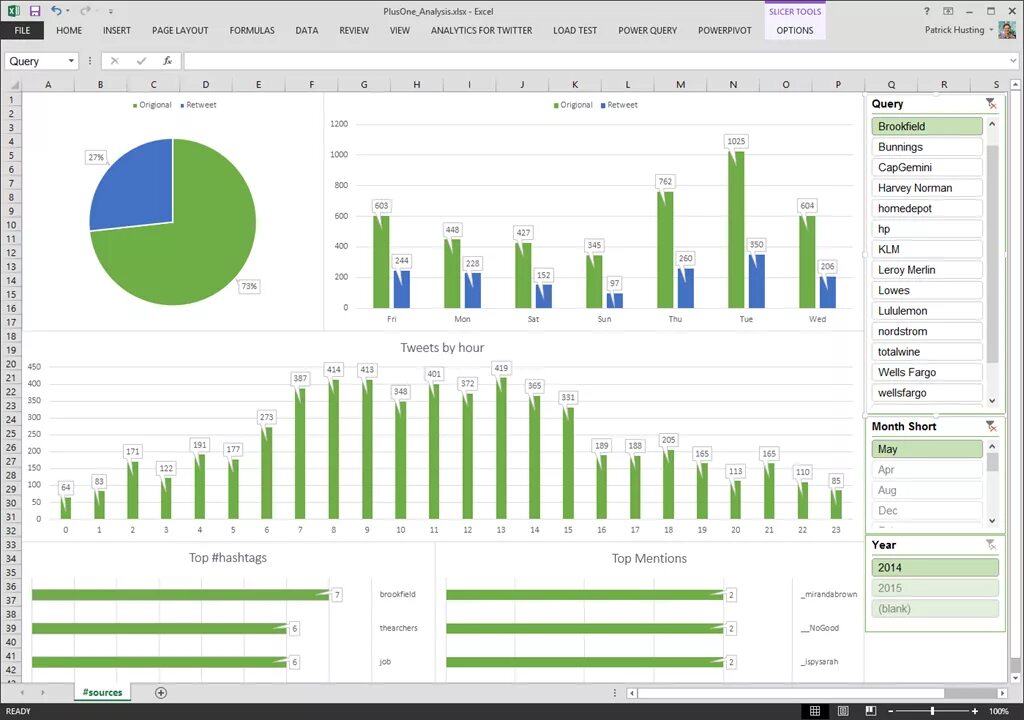1024x720 pixels.
Task: Select Wells Fargo slicer button
Action: [927, 372]
